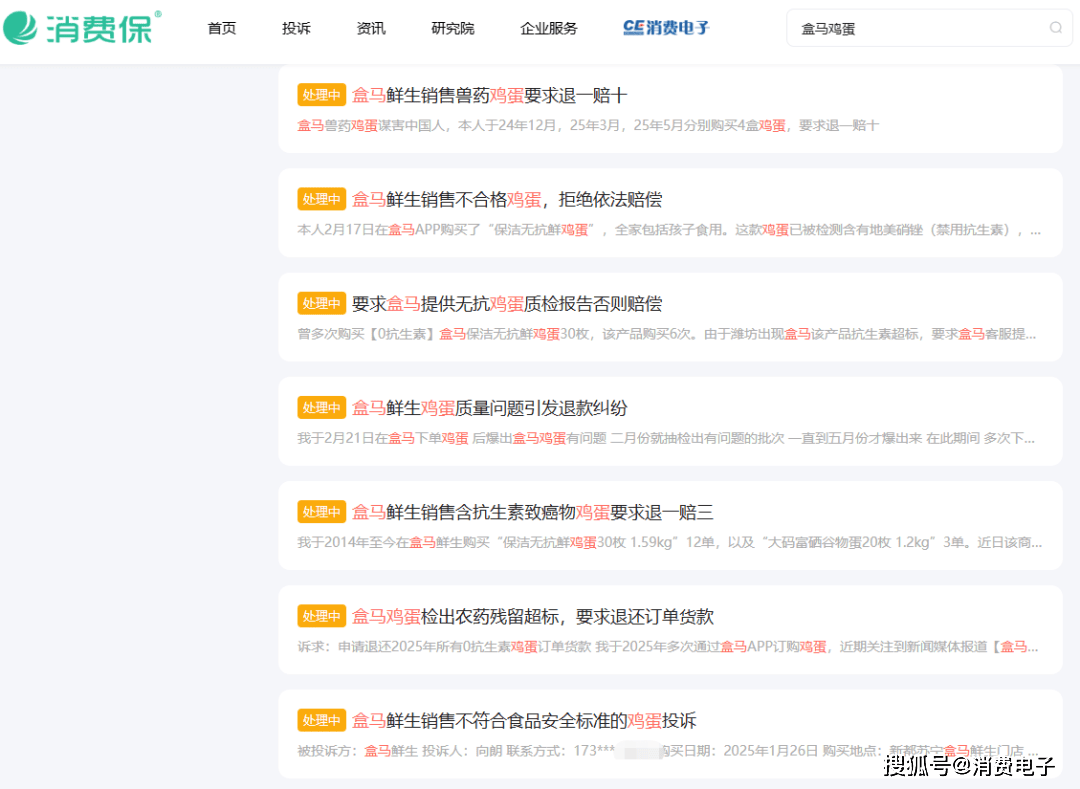The width and height of the screenshot is (1080, 789).
Task: Click the 消费保 logo
Action: click(x=83, y=28)
